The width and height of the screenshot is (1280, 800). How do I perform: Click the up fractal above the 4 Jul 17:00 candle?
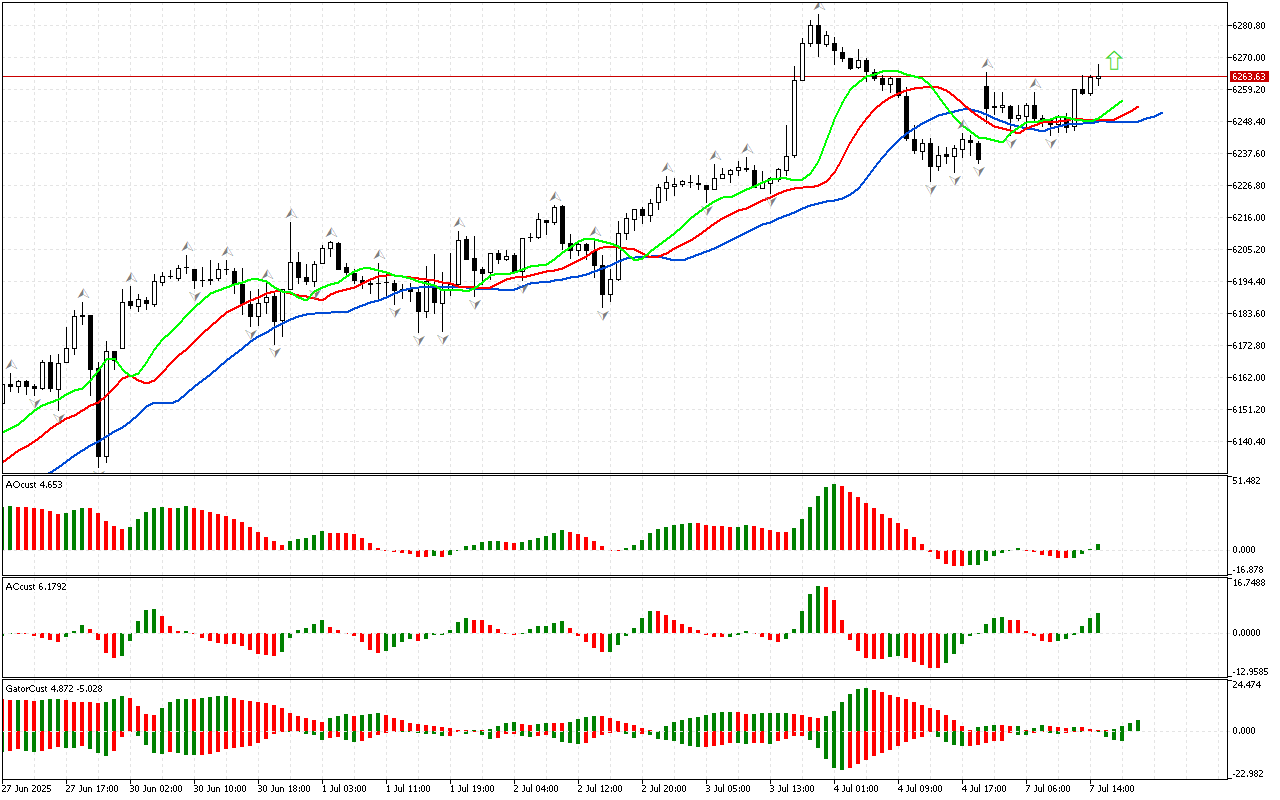click(986, 62)
